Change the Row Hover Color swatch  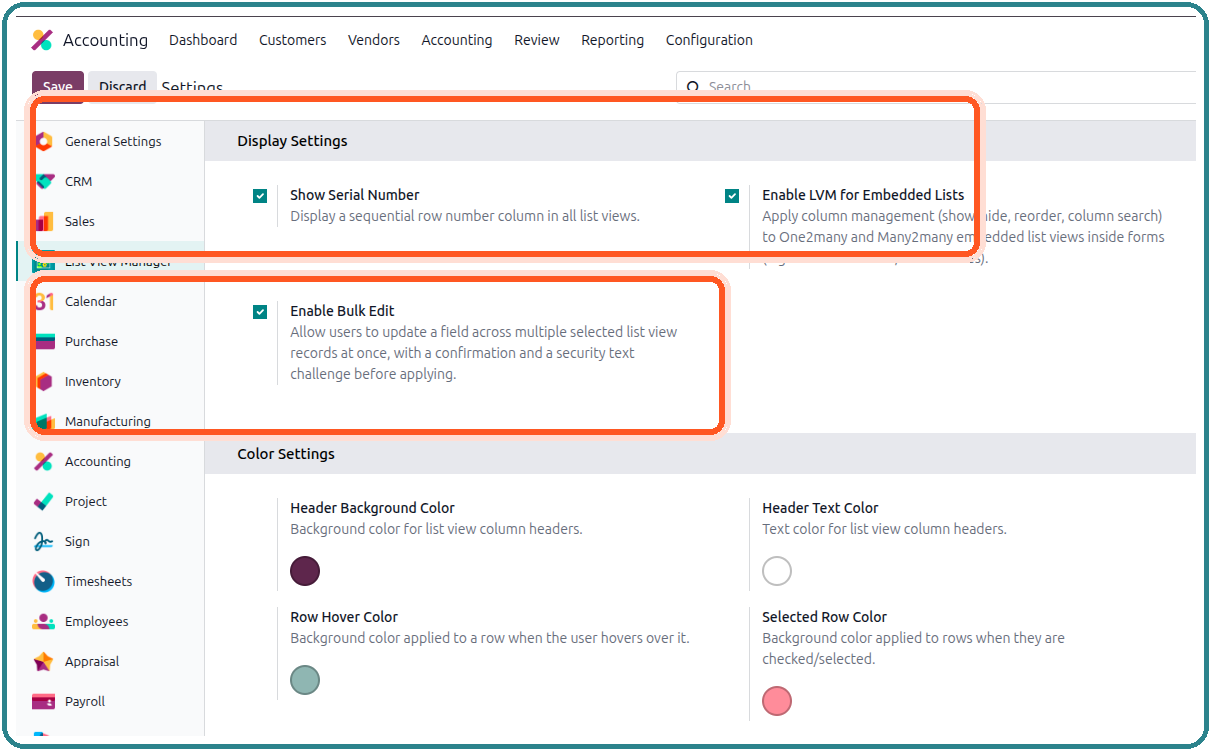pos(305,680)
